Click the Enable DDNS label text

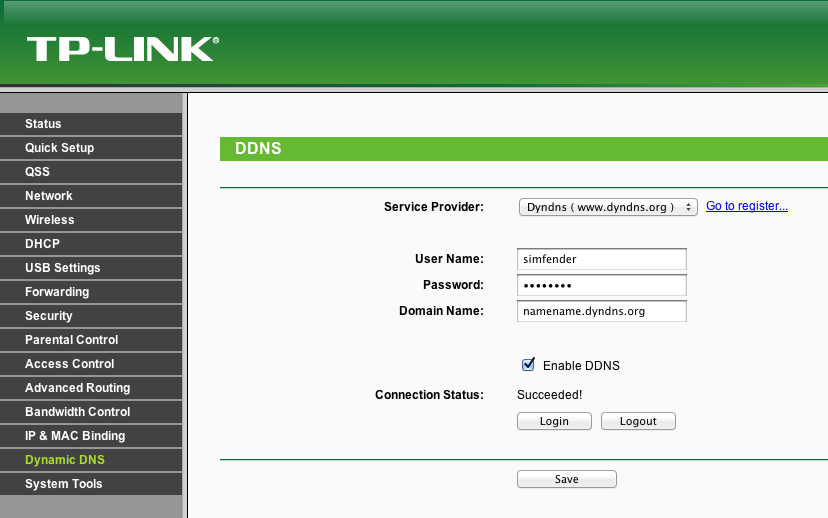point(581,365)
